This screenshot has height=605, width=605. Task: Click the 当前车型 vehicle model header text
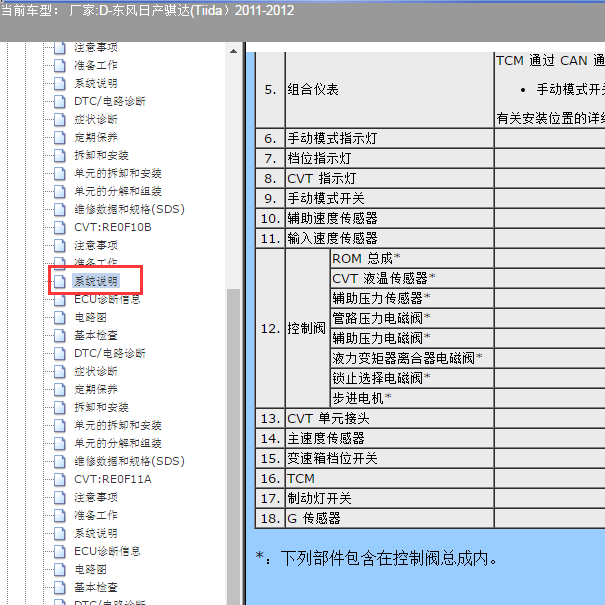pos(147,10)
